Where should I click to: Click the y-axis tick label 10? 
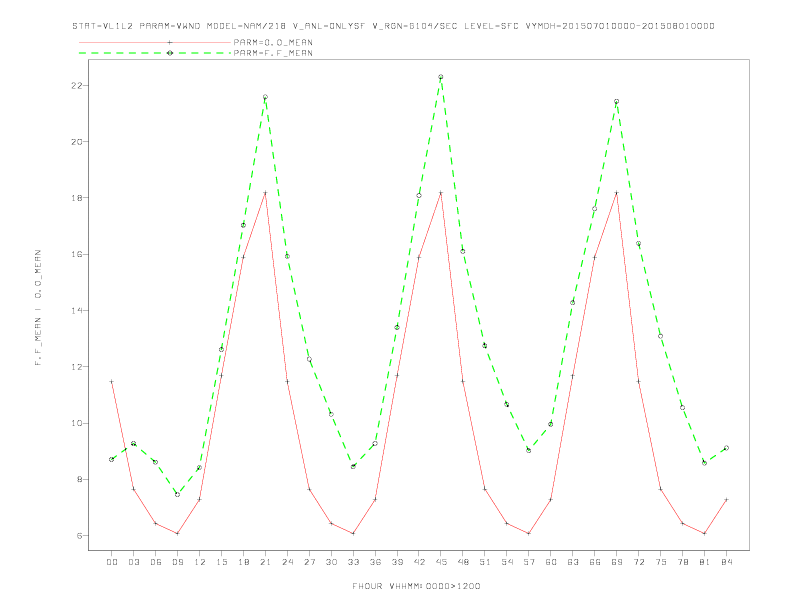click(x=77, y=423)
